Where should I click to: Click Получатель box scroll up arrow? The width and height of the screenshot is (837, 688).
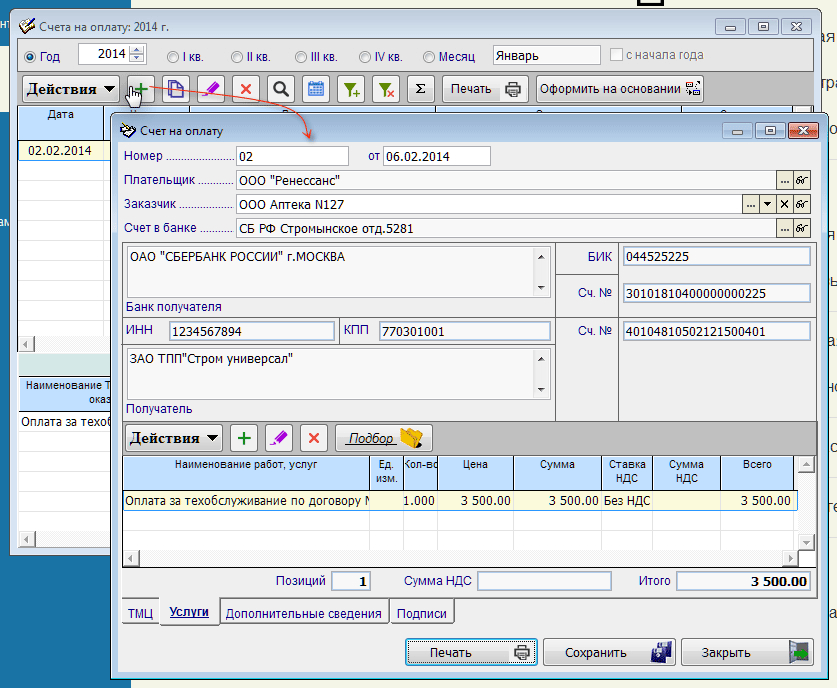click(x=541, y=359)
